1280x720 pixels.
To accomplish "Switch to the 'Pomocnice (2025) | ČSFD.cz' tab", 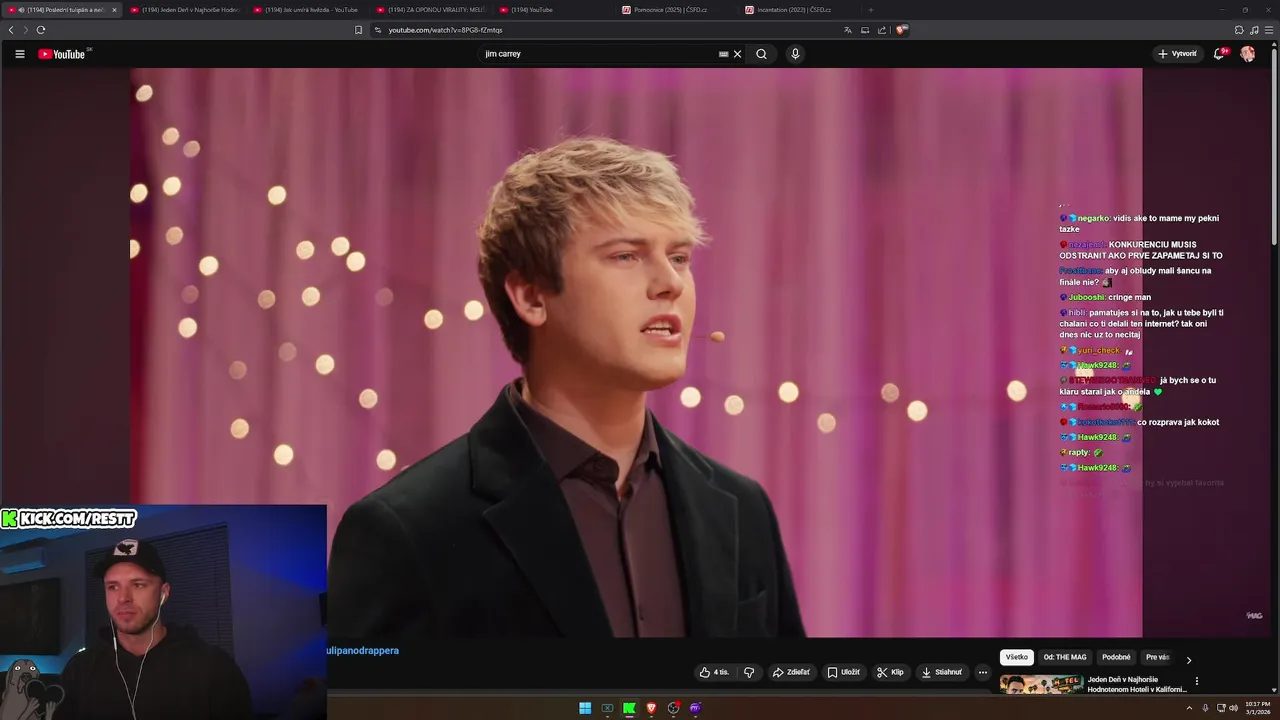I will [x=677, y=10].
